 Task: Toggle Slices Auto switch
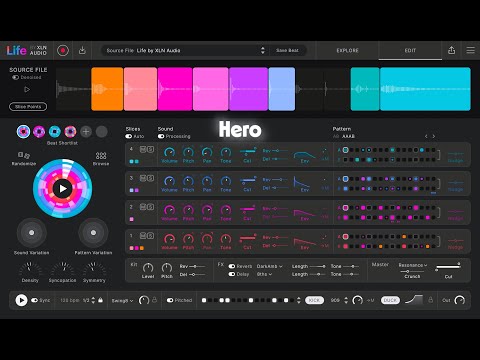129,136
